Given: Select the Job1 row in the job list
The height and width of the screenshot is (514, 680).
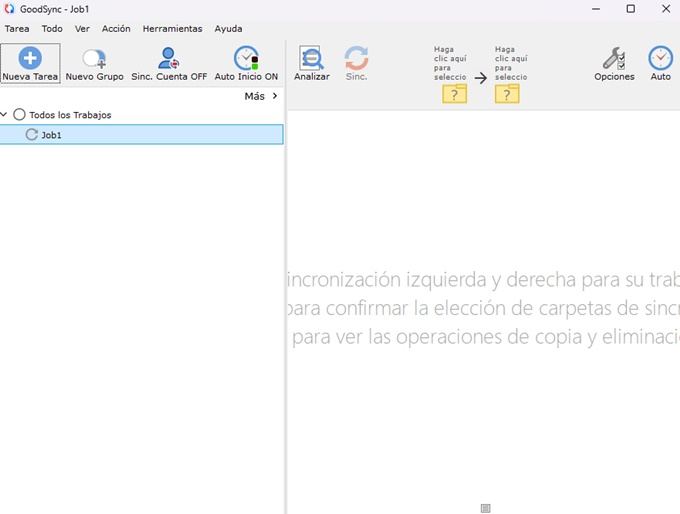Looking at the screenshot, I should tap(141, 134).
